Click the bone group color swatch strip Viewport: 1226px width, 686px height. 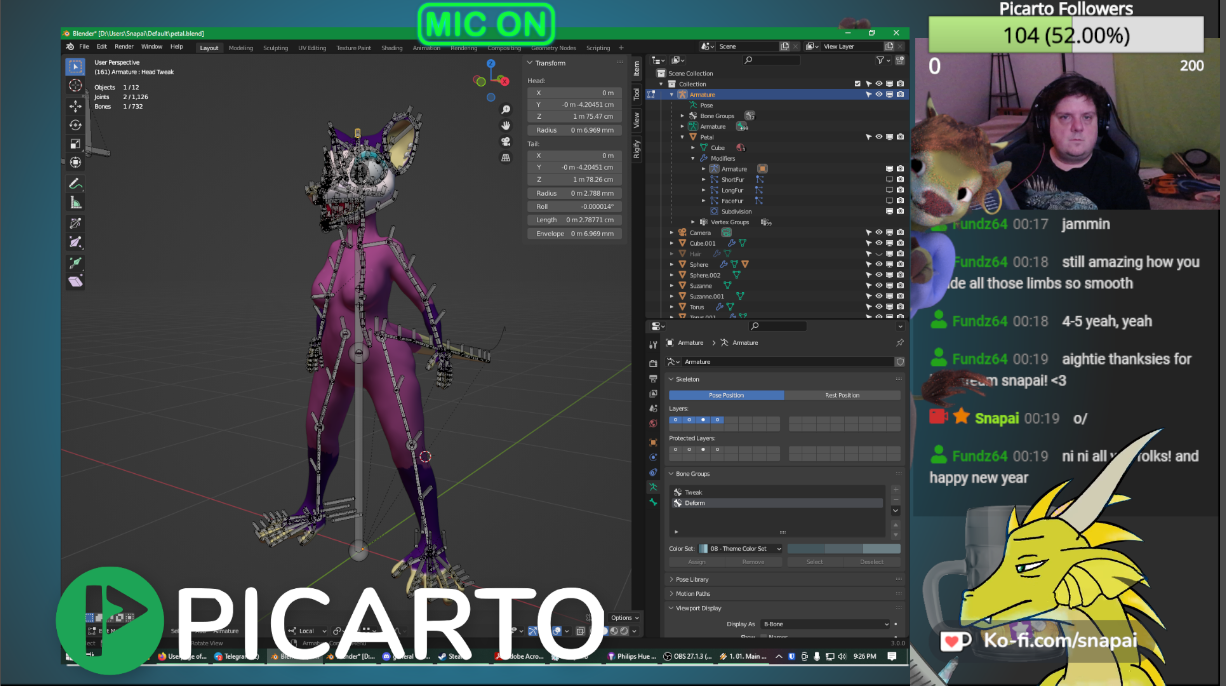[x=844, y=548]
